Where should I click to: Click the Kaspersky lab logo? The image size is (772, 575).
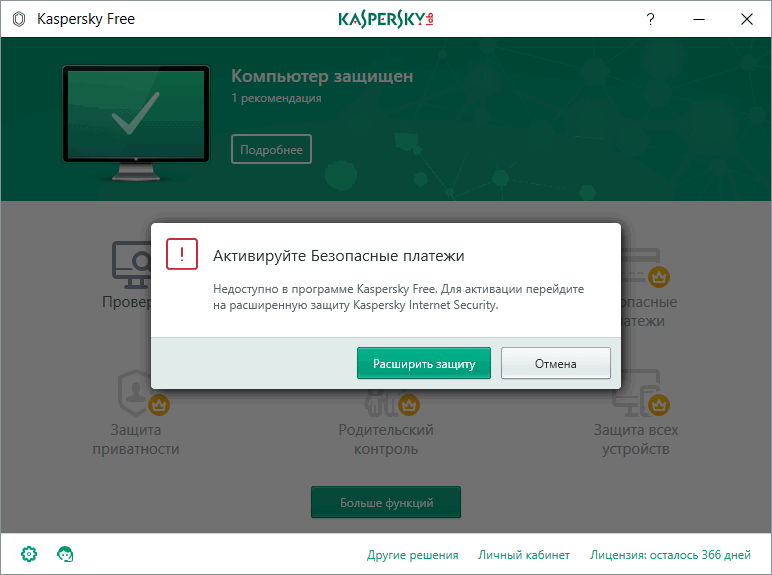coord(386,19)
